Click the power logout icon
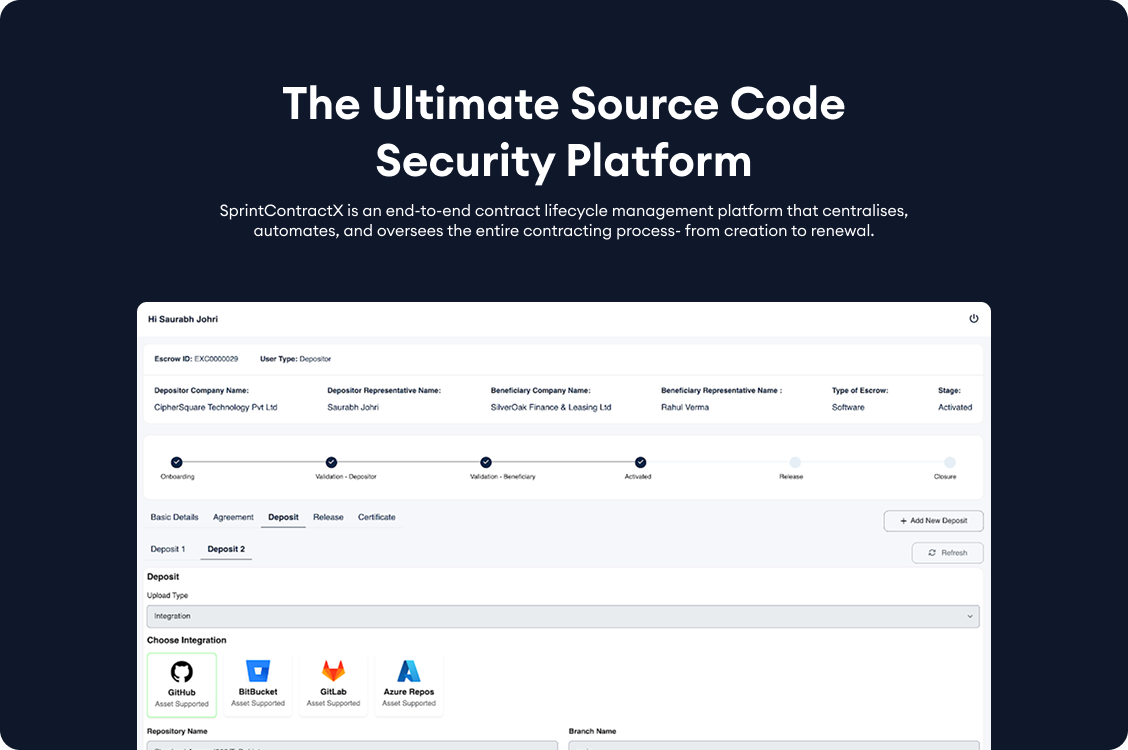This screenshot has height=750, width=1128. click(x=973, y=319)
